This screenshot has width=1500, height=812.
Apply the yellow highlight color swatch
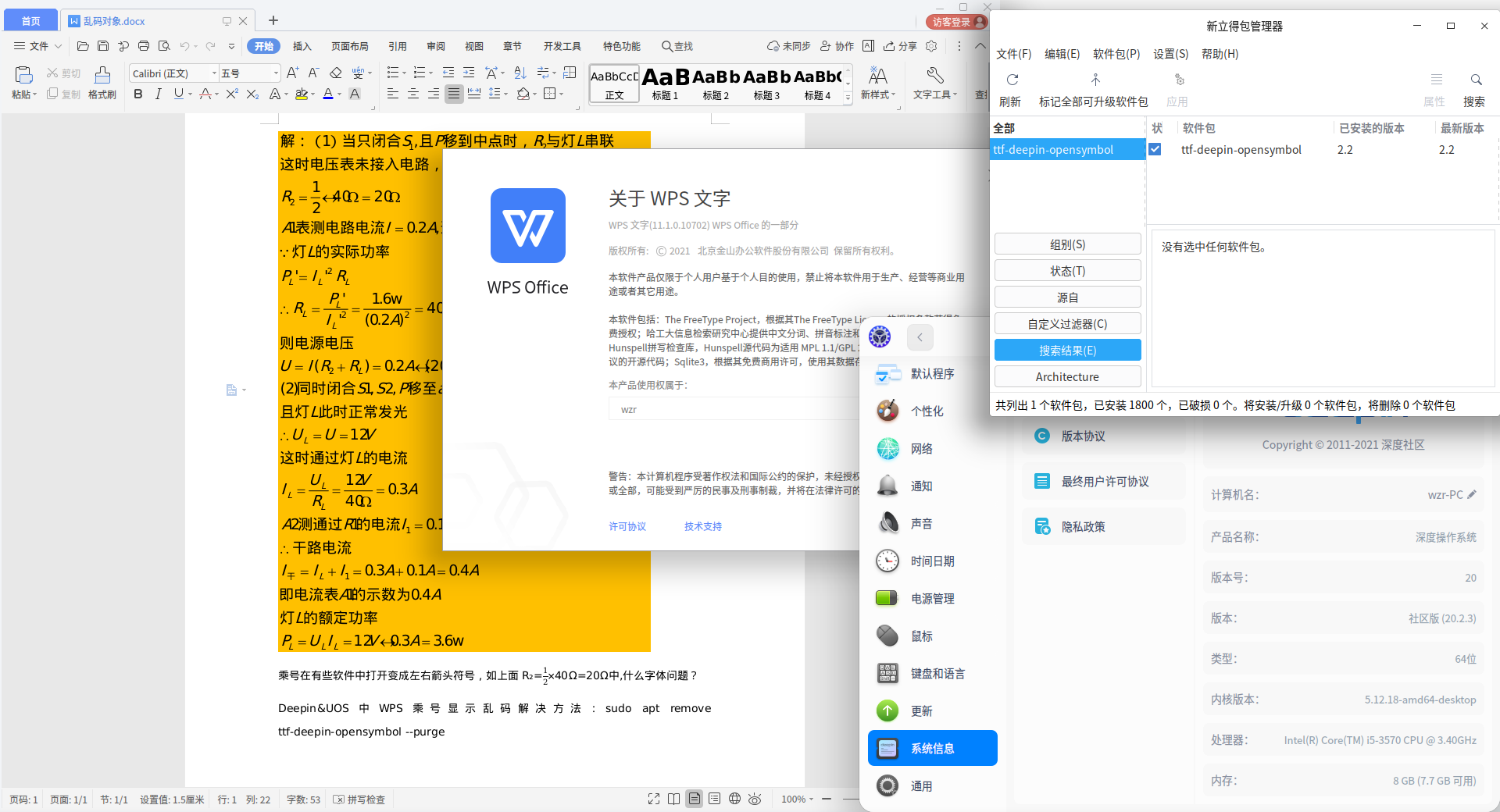click(302, 94)
